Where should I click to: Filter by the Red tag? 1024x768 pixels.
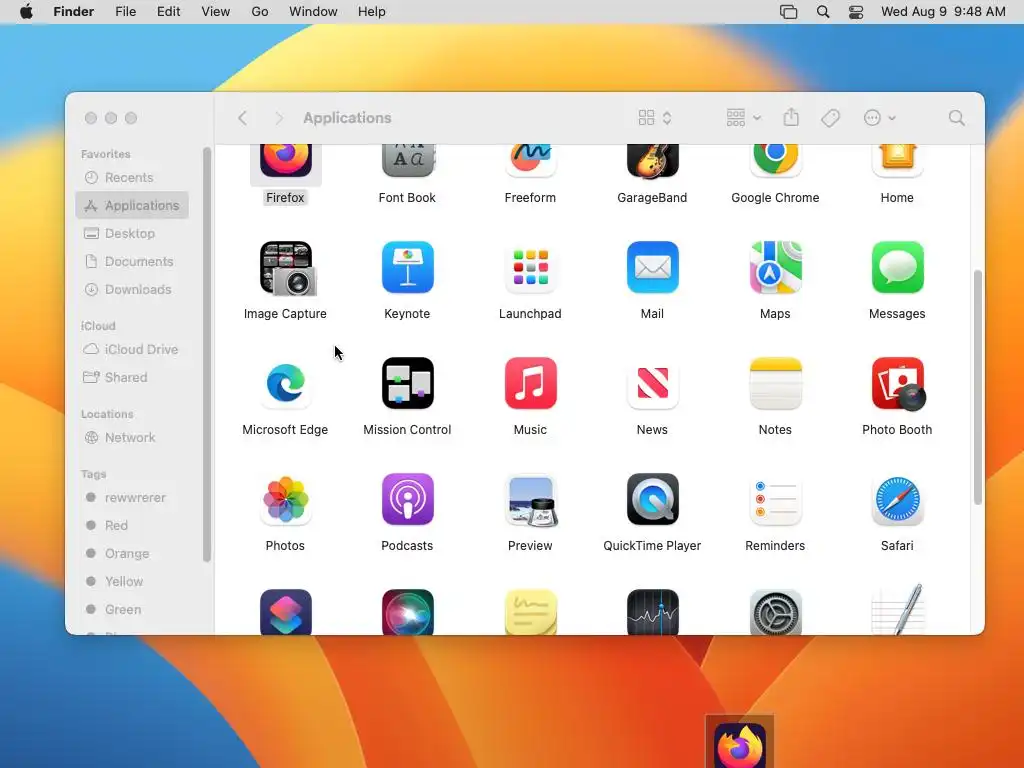[133, 526]
